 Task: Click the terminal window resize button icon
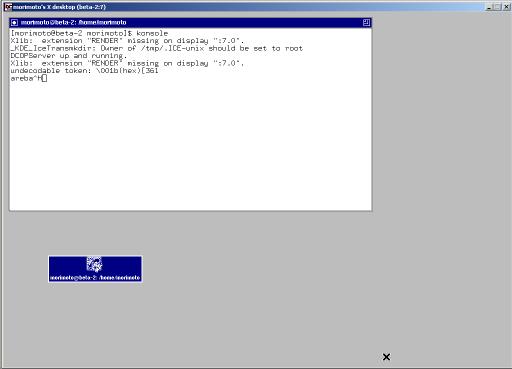(366, 23)
